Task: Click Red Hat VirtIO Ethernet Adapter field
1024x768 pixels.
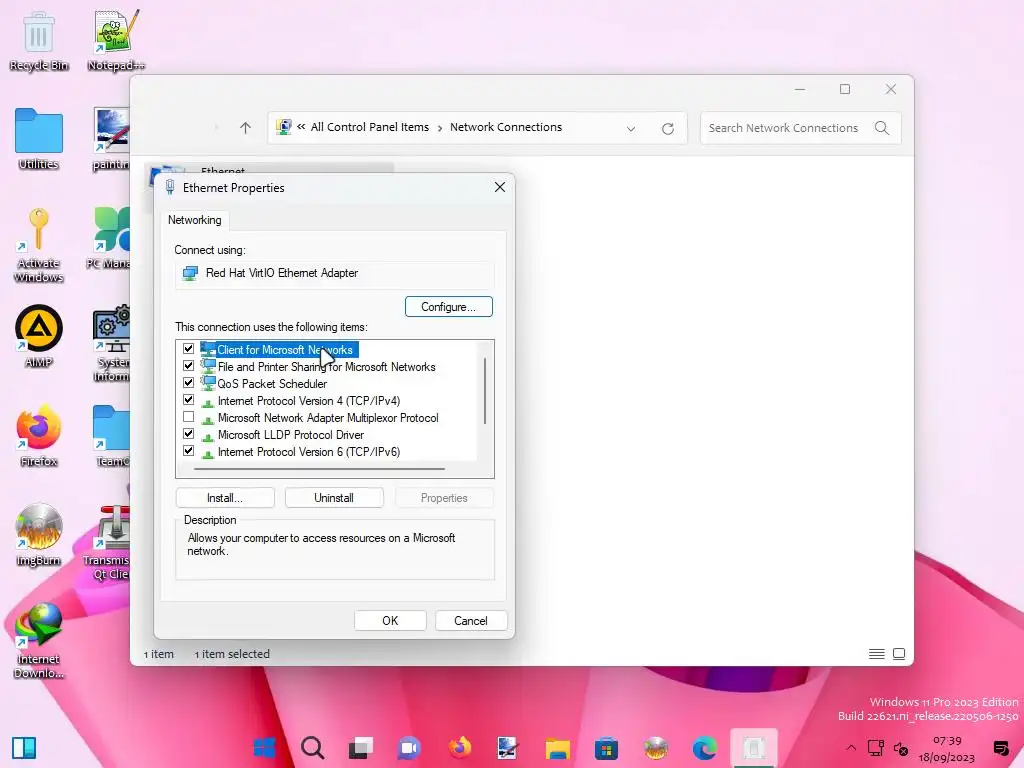Action: [334, 274]
